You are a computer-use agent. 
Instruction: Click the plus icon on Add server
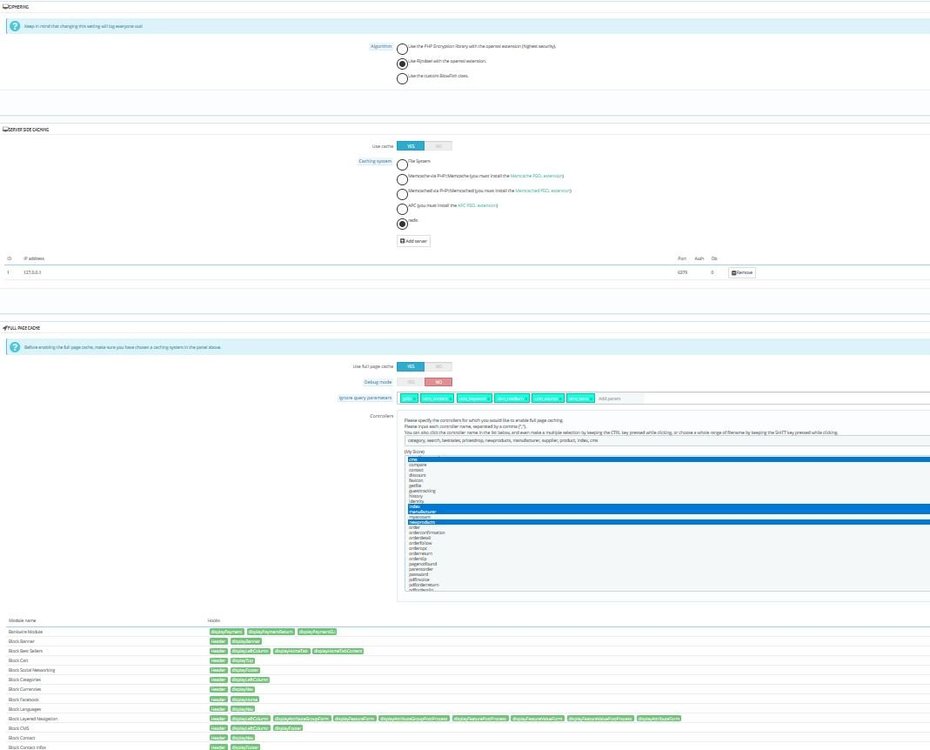coord(403,241)
